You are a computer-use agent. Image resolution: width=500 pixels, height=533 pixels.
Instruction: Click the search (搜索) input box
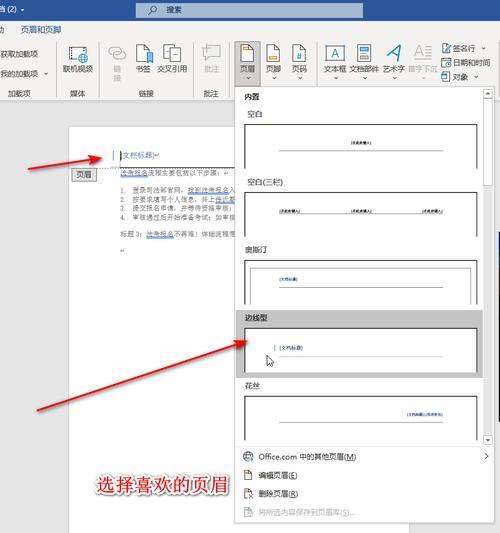249,10
